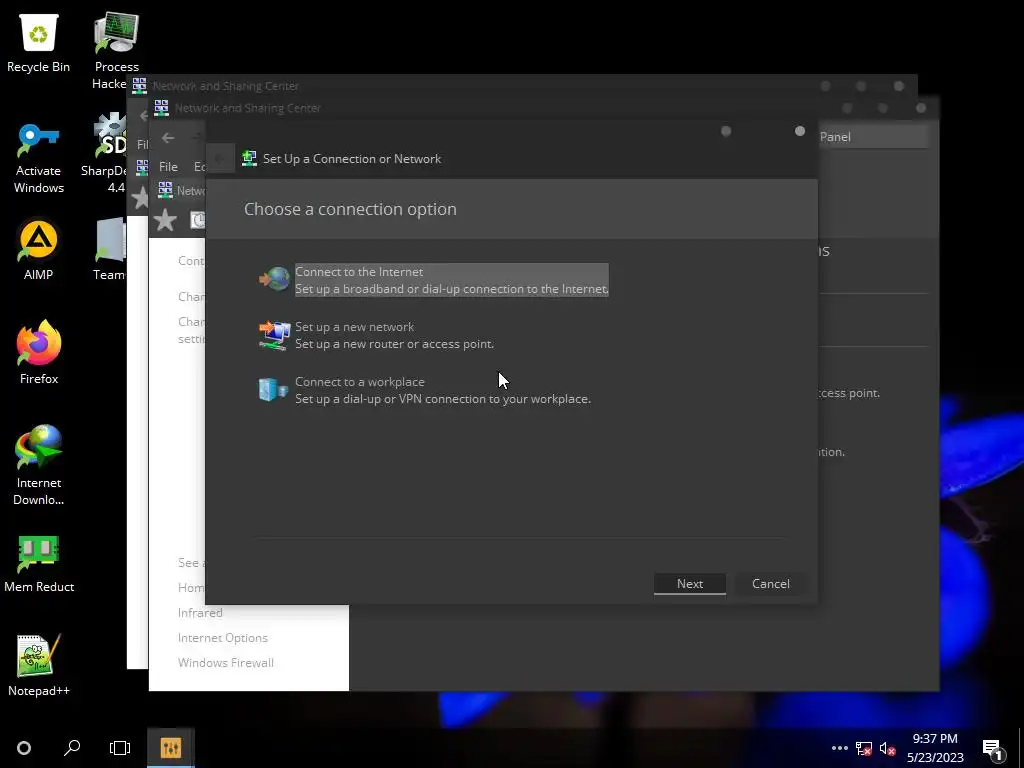The height and width of the screenshot is (768, 1024).
Task: Select Connect to a workplace option
Action: (x=443, y=390)
